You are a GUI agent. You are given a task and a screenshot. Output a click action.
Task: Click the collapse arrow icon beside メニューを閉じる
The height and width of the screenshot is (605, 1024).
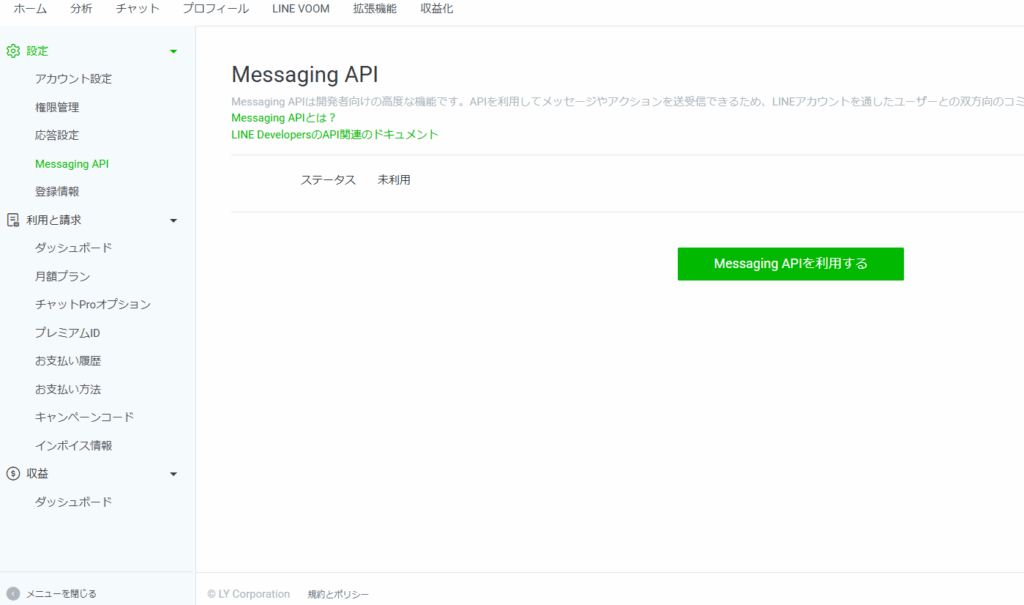tap(13, 593)
